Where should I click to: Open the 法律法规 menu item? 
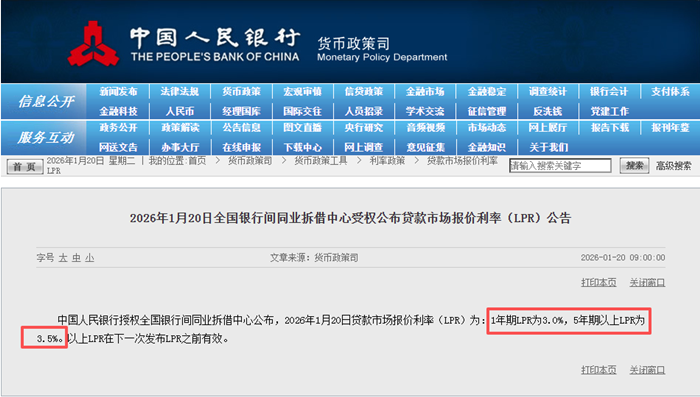179,92
